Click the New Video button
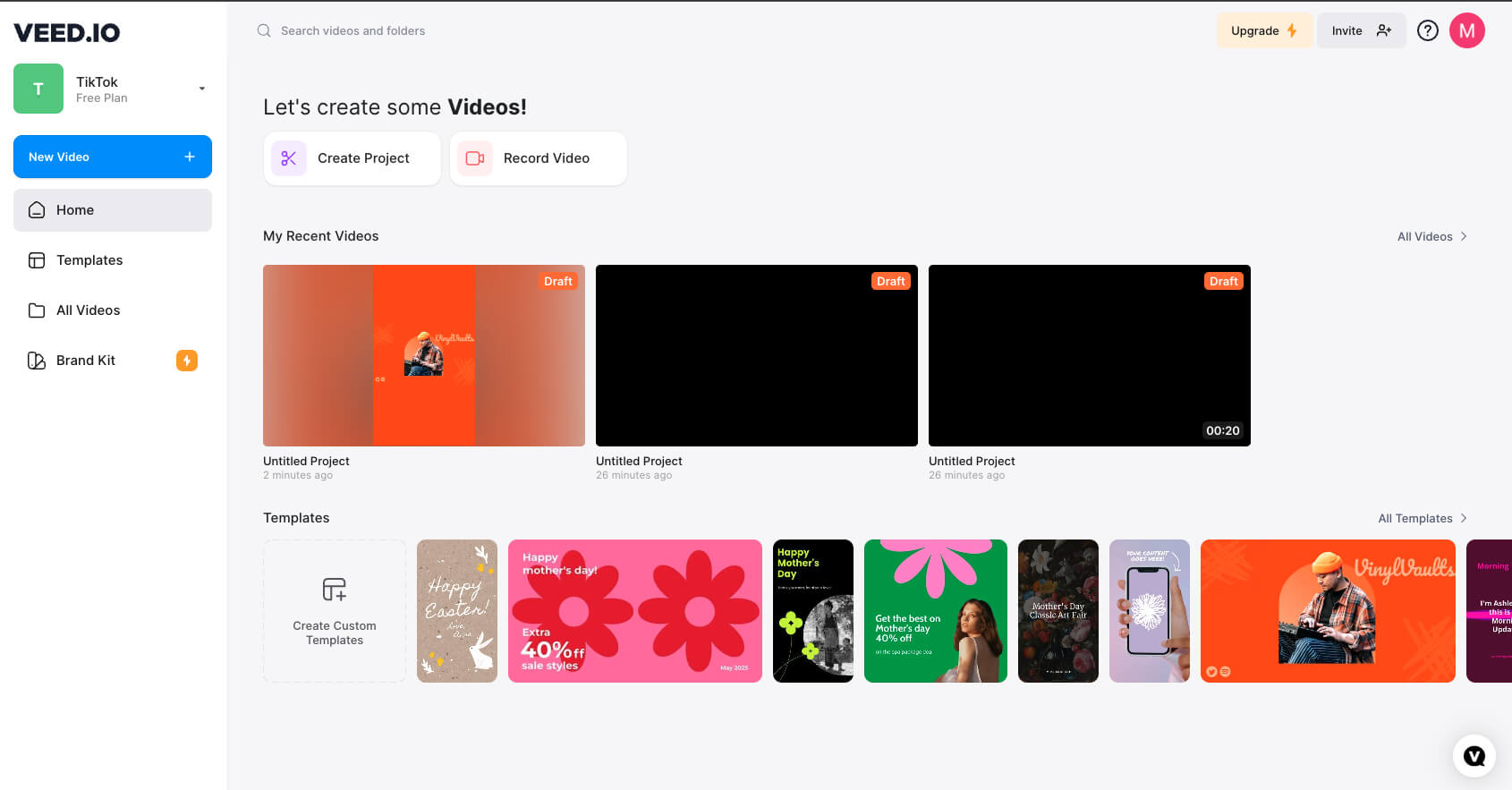This screenshot has width=1512, height=790. pos(113,157)
